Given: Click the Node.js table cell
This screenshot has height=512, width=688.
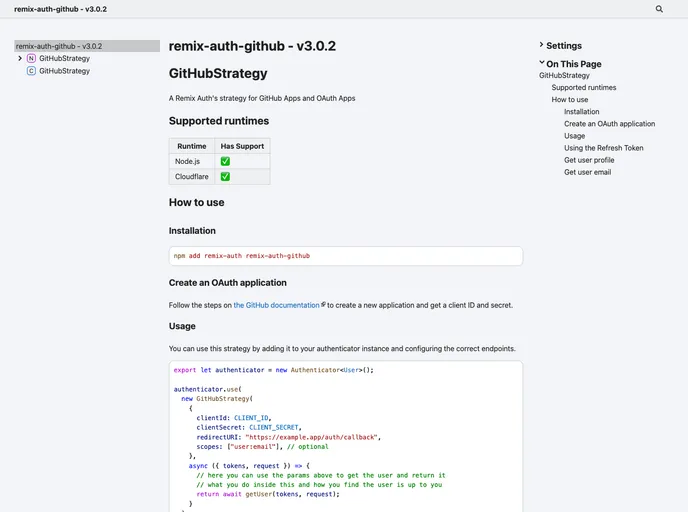Looking at the screenshot, I should (192, 161).
